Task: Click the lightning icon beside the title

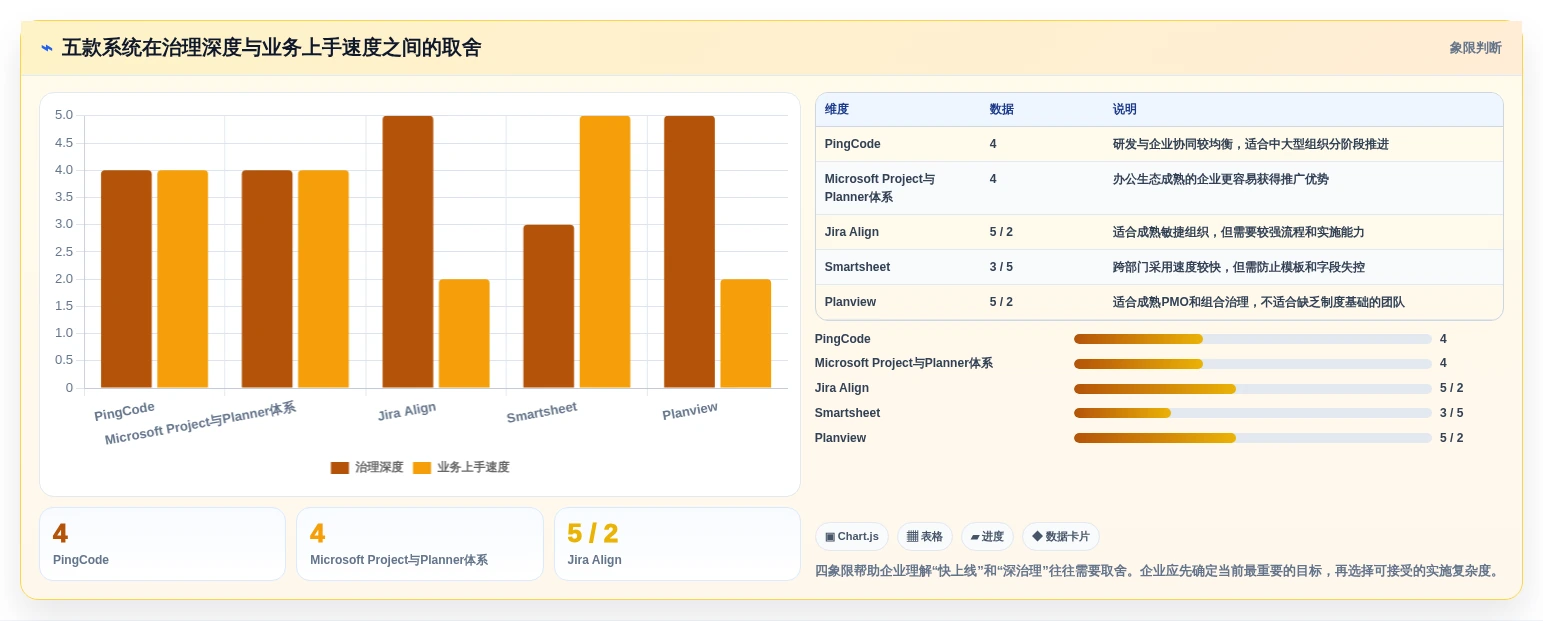Action: click(x=47, y=47)
